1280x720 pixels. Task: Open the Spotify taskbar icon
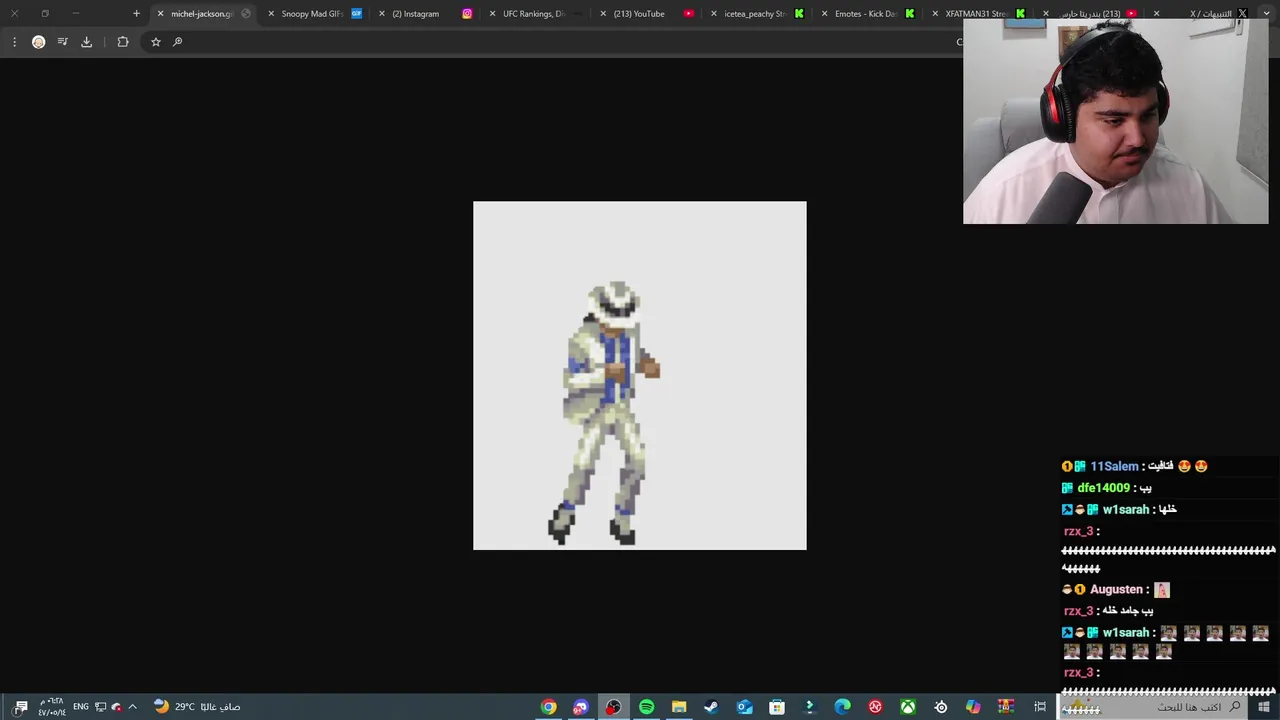(x=646, y=707)
